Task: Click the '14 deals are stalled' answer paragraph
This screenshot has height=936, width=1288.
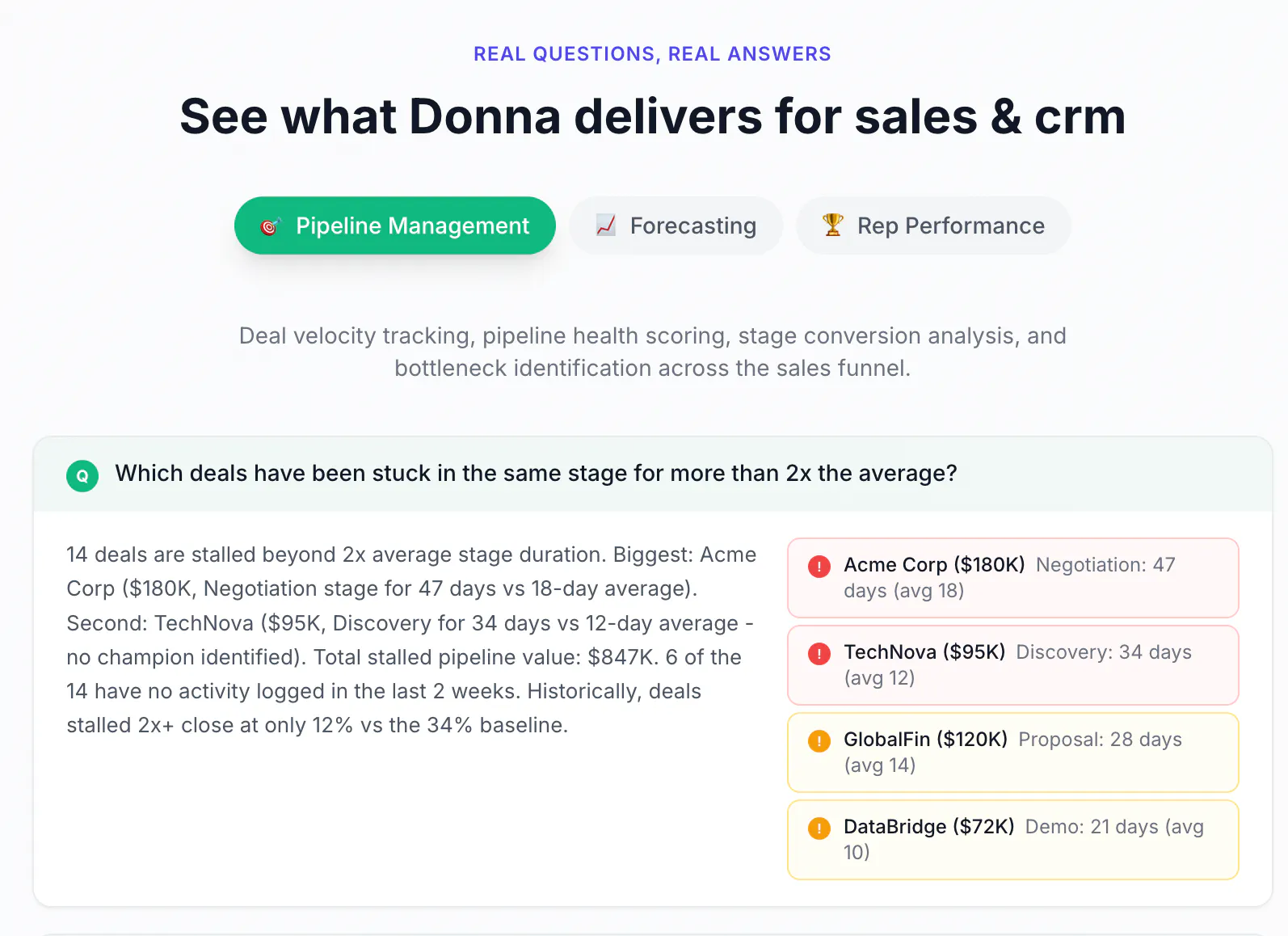Action: click(x=411, y=640)
